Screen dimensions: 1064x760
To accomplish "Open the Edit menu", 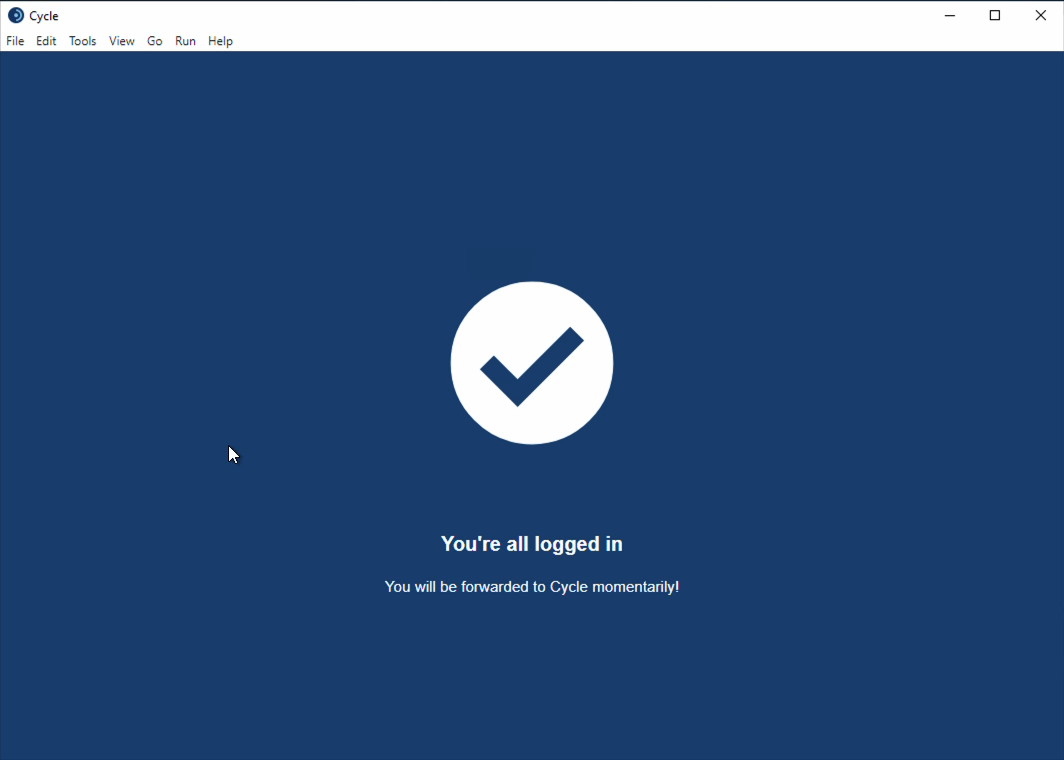I will [x=46, y=41].
